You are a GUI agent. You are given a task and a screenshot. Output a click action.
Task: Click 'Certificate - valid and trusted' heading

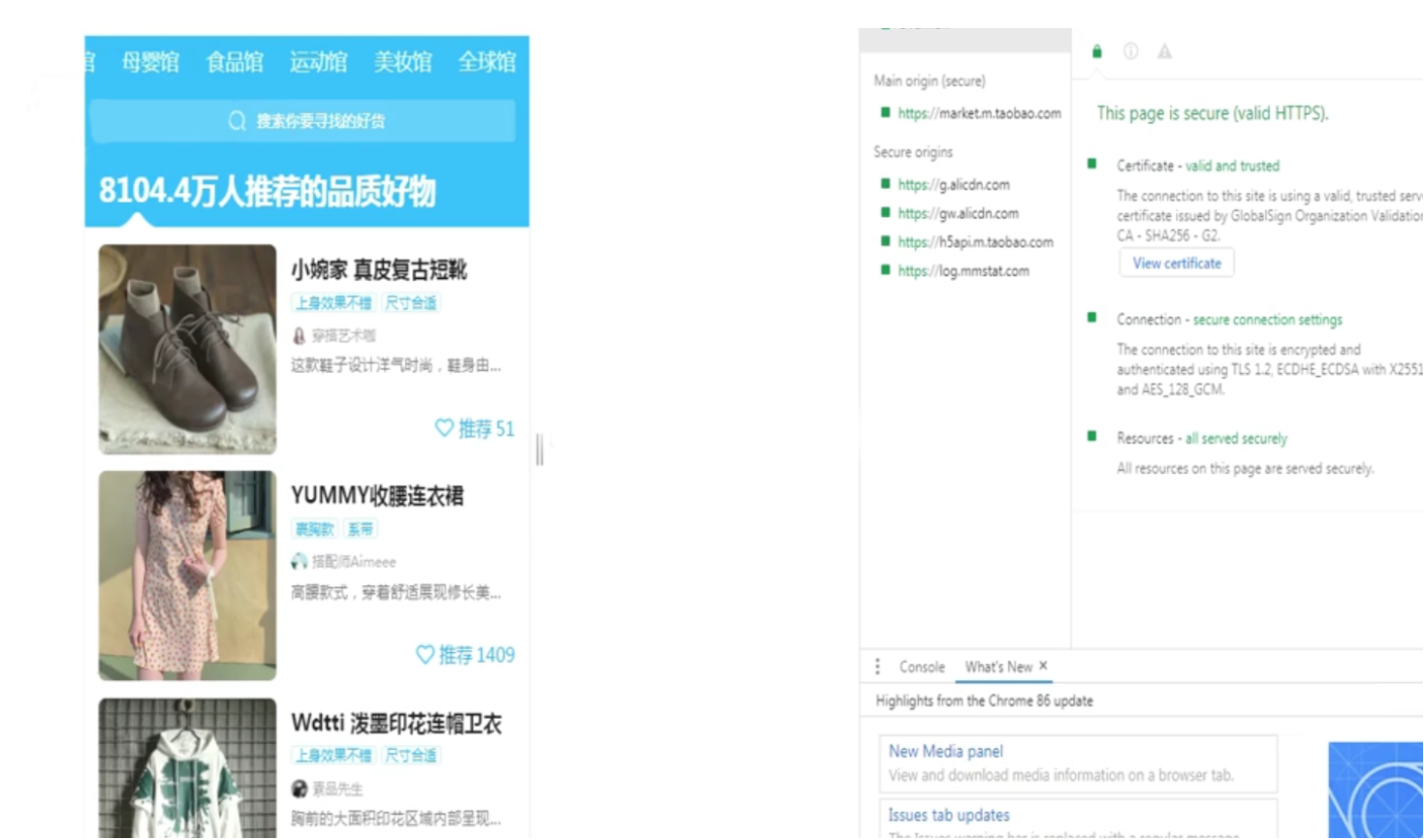[x=1198, y=166]
